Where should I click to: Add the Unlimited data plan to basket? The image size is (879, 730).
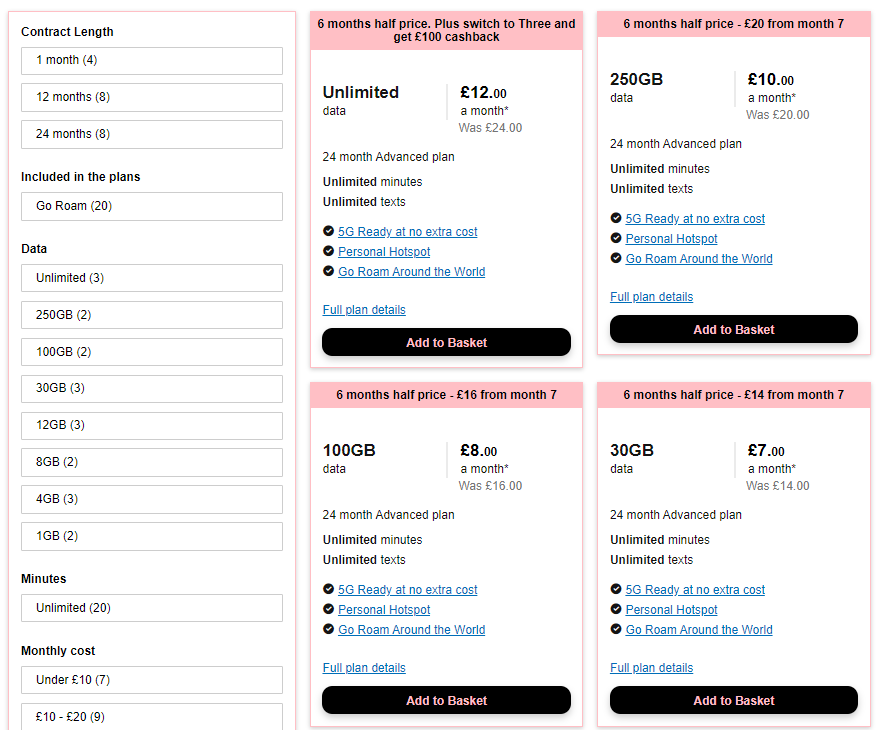click(x=446, y=342)
